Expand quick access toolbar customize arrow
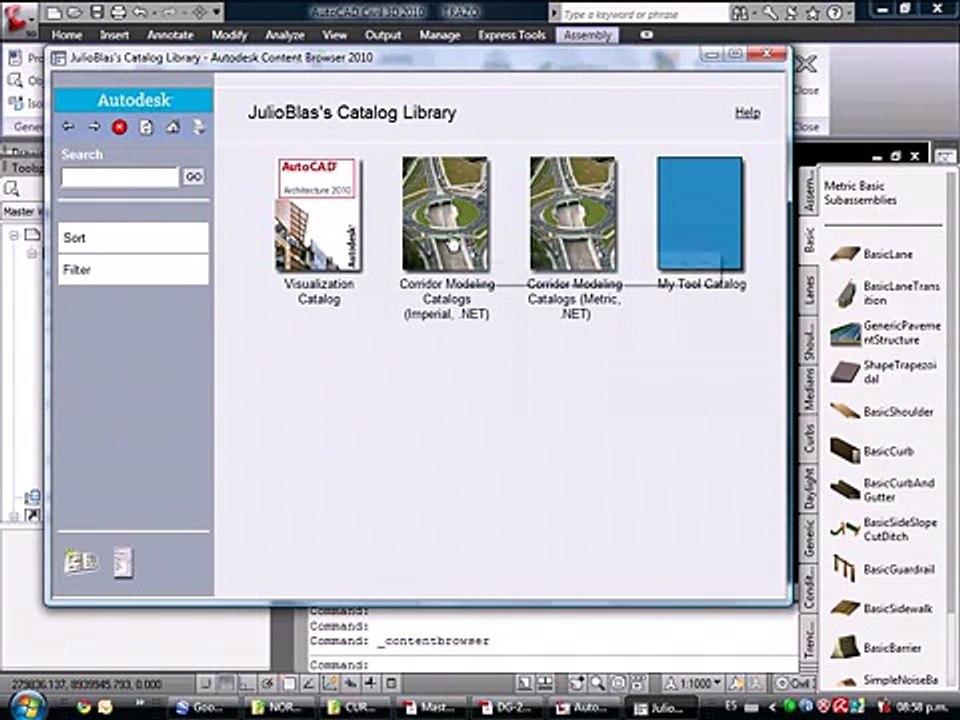Screen dimensions: 960x720 [217, 12]
